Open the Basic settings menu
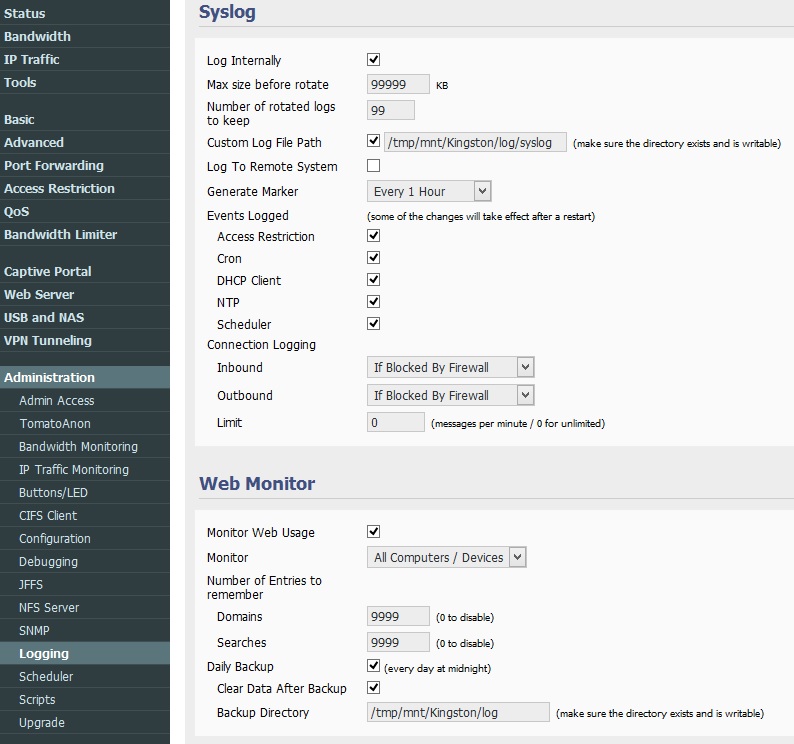Screen dimensions: 794x744 [85, 120]
